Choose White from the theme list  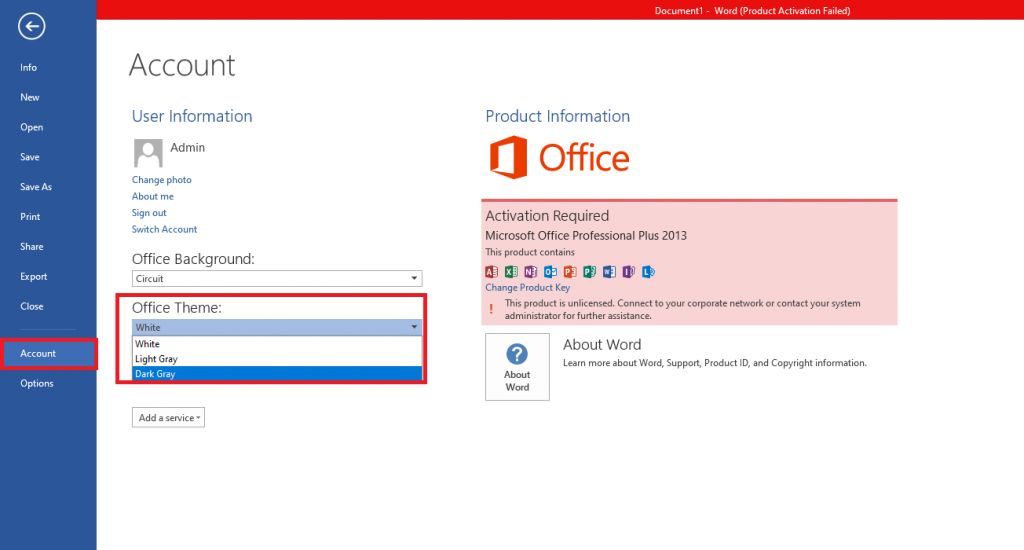[277, 344]
